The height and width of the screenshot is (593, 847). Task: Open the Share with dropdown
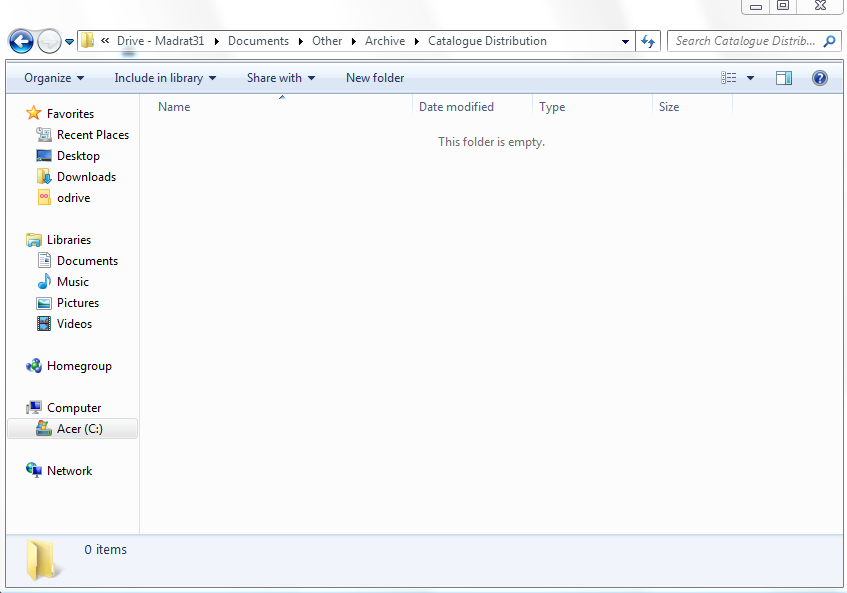coord(281,78)
